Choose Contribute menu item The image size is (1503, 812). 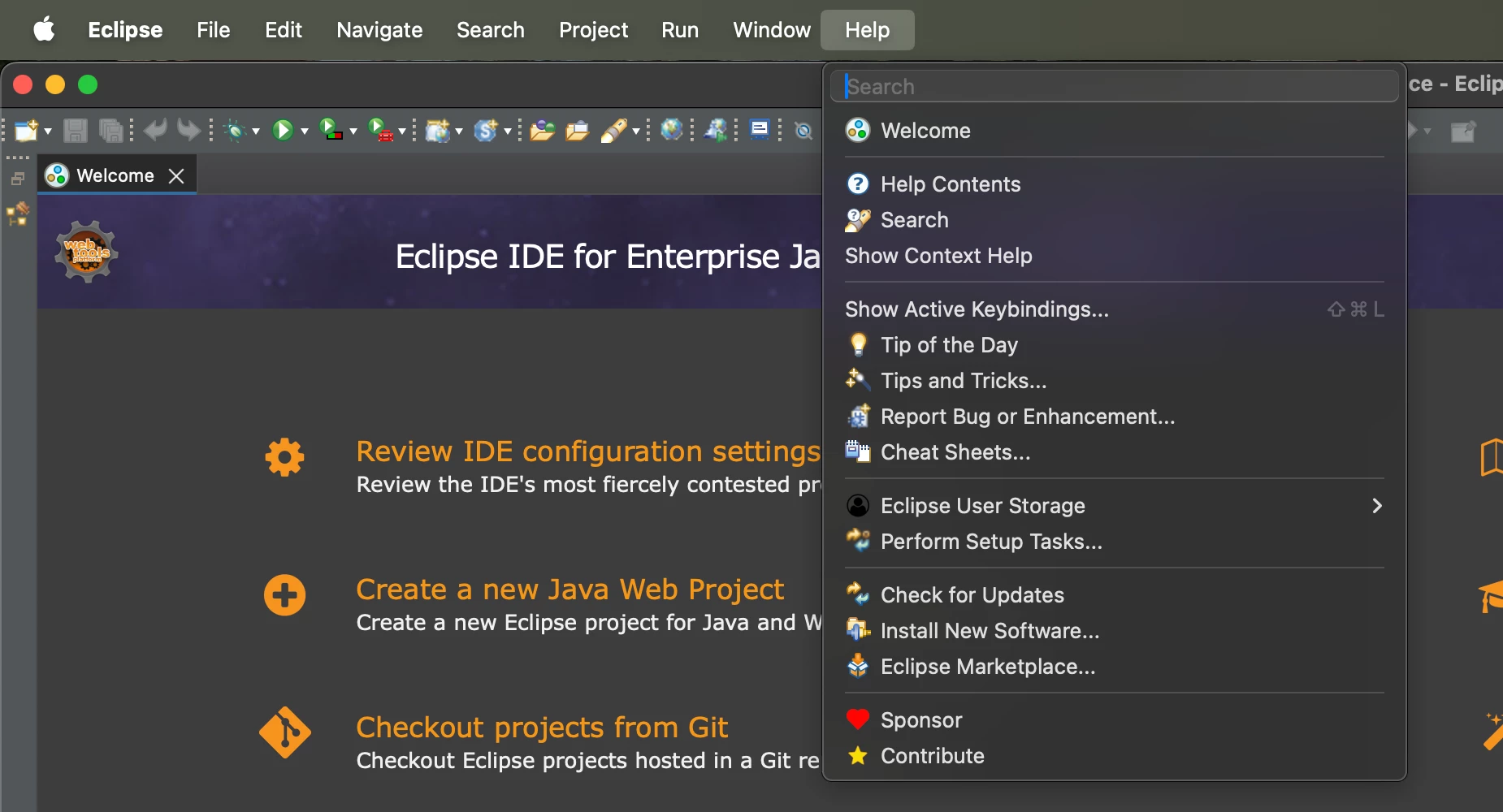tap(1115, 756)
